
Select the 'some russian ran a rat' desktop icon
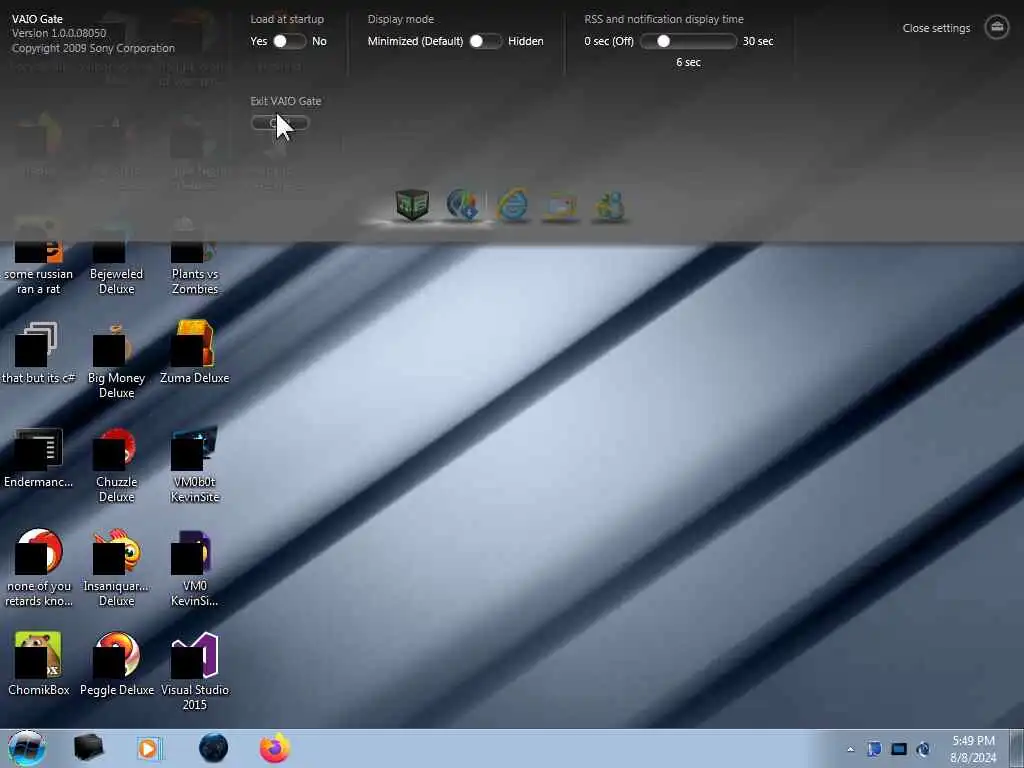(x=39, y=263)
